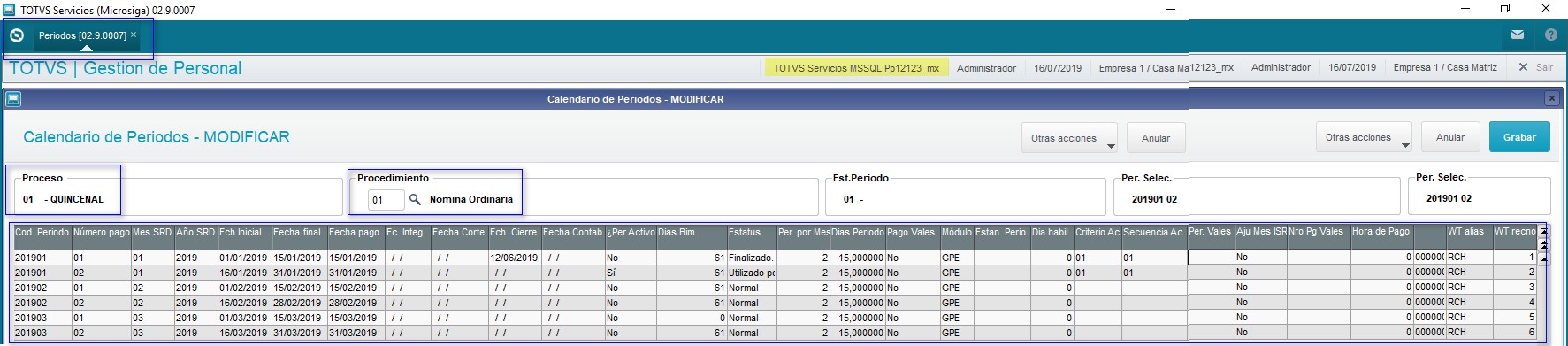This screenshot has height=346, width=1568.
Task: Click the right Anular button
Action: point(1449,137)
